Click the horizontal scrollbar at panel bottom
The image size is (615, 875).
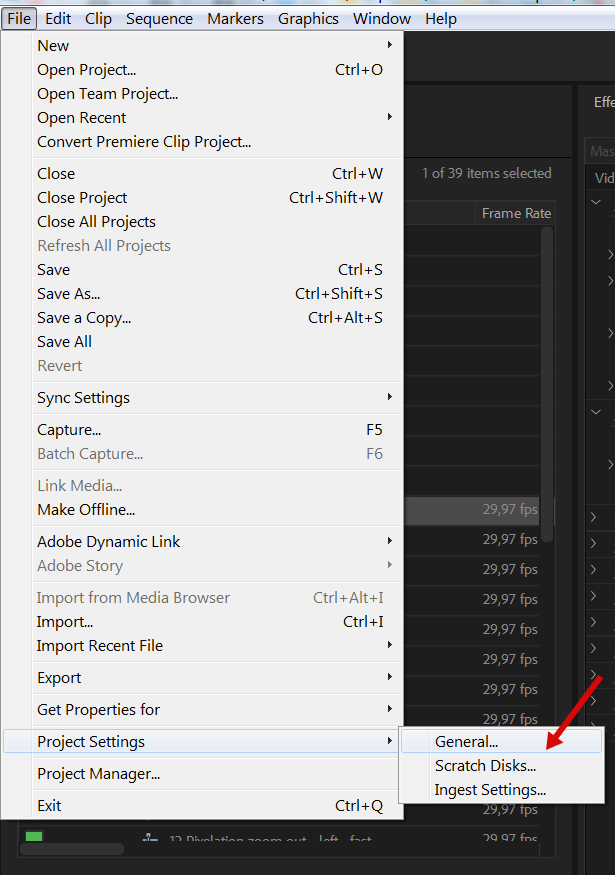coord(72,849)
